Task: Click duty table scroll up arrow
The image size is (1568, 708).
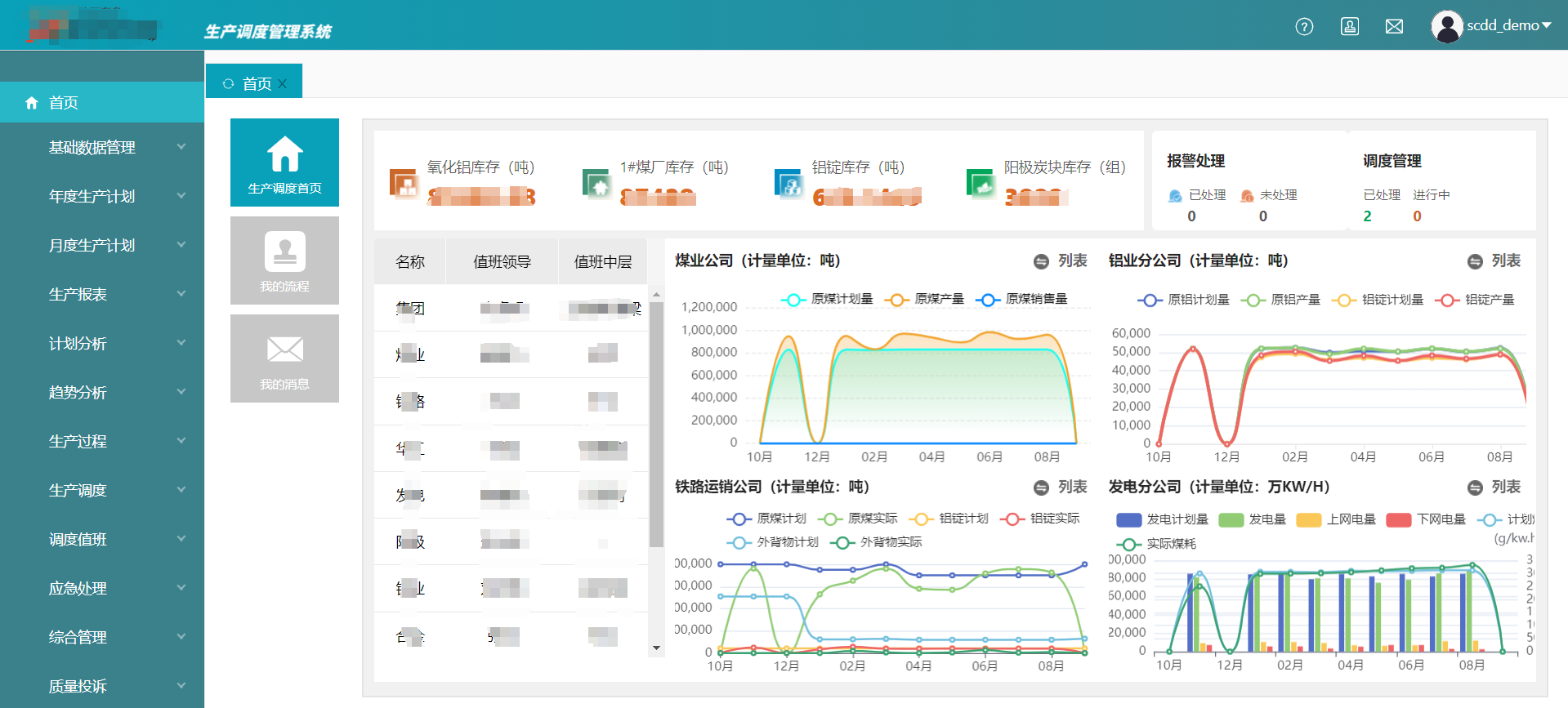Action: 656,294
